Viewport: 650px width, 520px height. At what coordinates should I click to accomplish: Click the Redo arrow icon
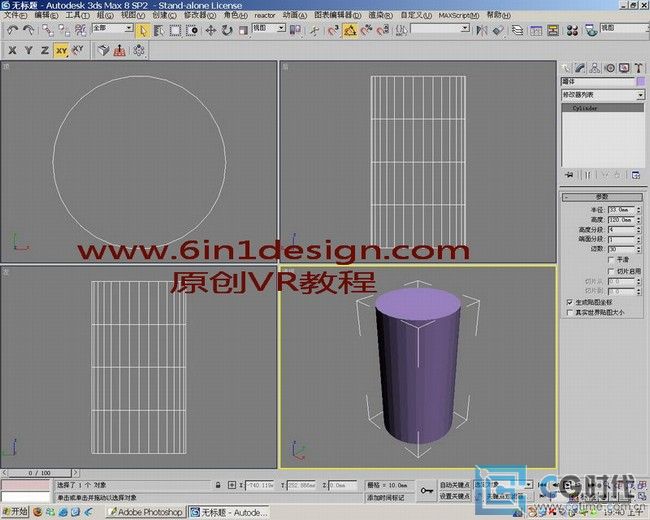28,30
